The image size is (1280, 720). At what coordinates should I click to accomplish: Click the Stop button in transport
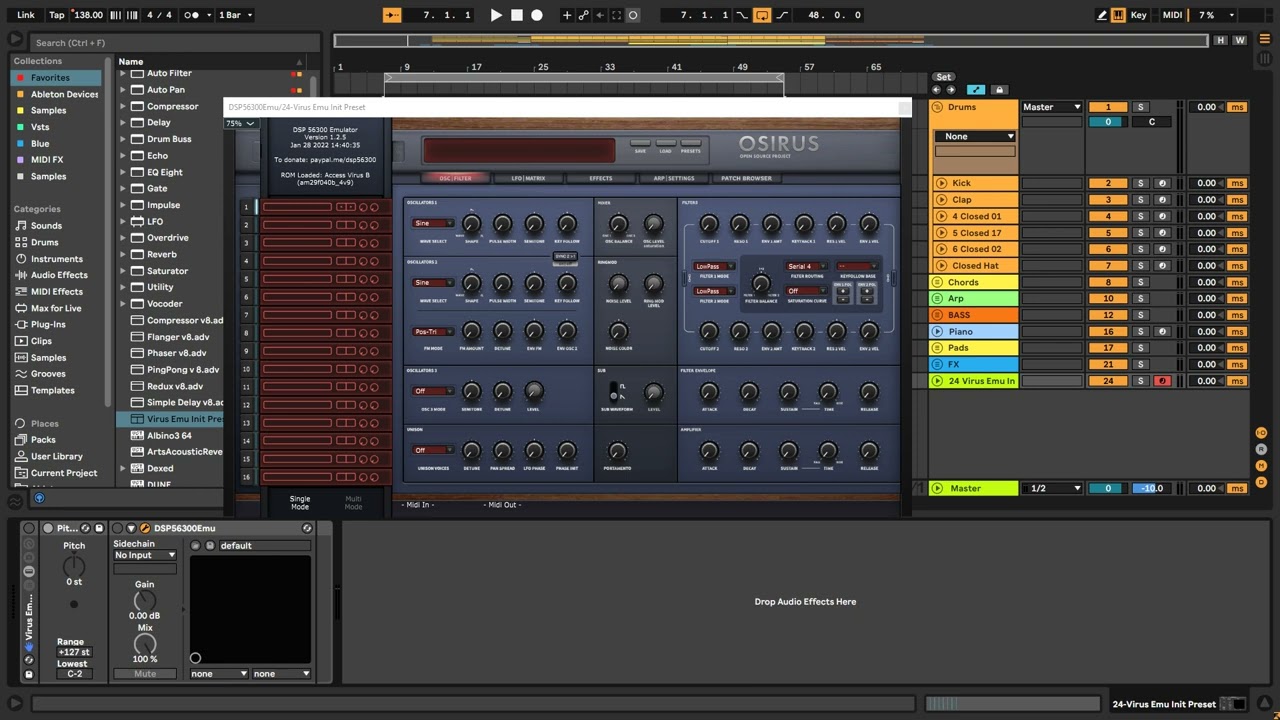pyautogui.click(x=517, y=15)
